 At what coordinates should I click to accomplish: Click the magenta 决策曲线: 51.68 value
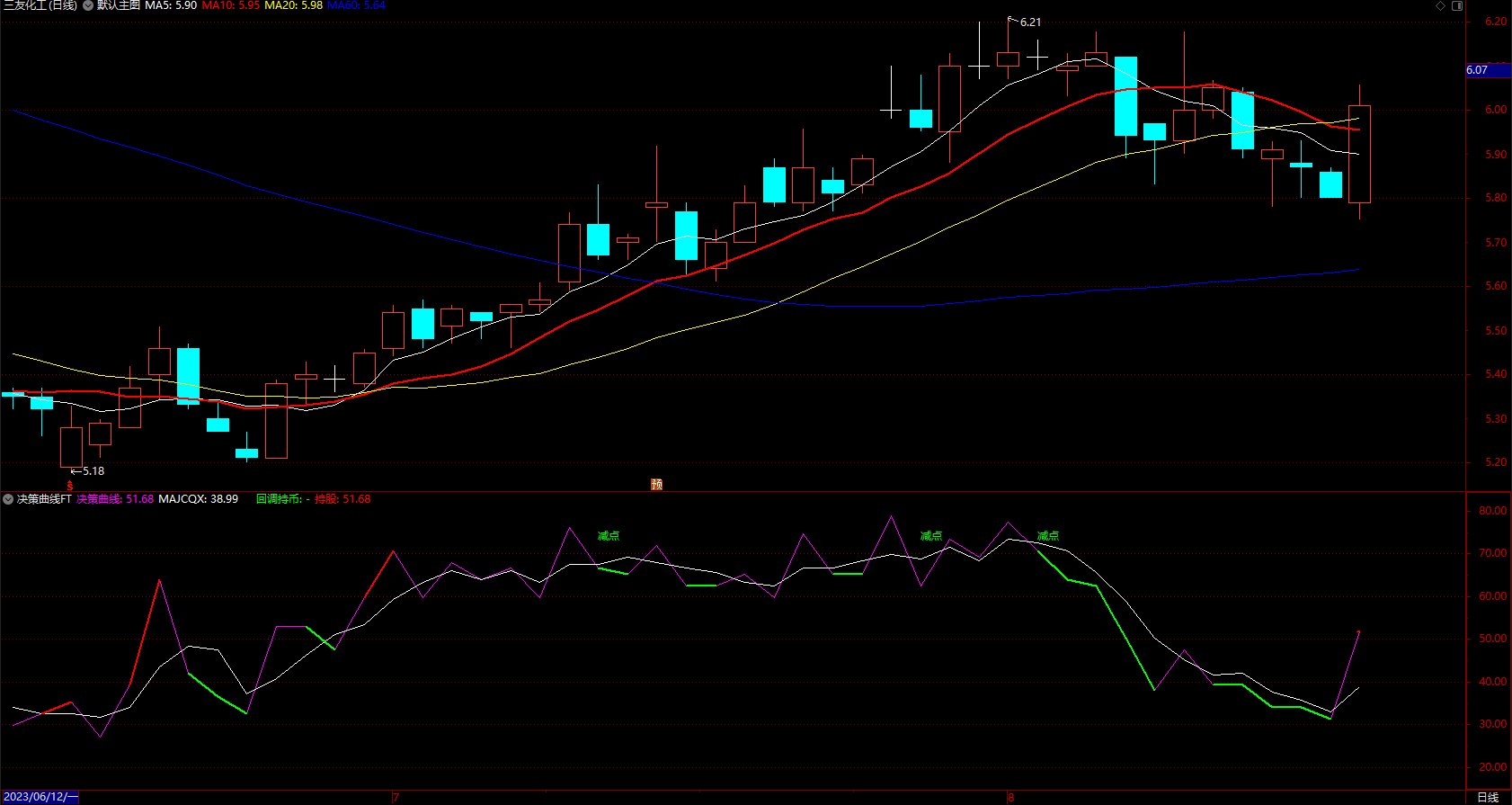pyautogui.click(x=115, y=499)
